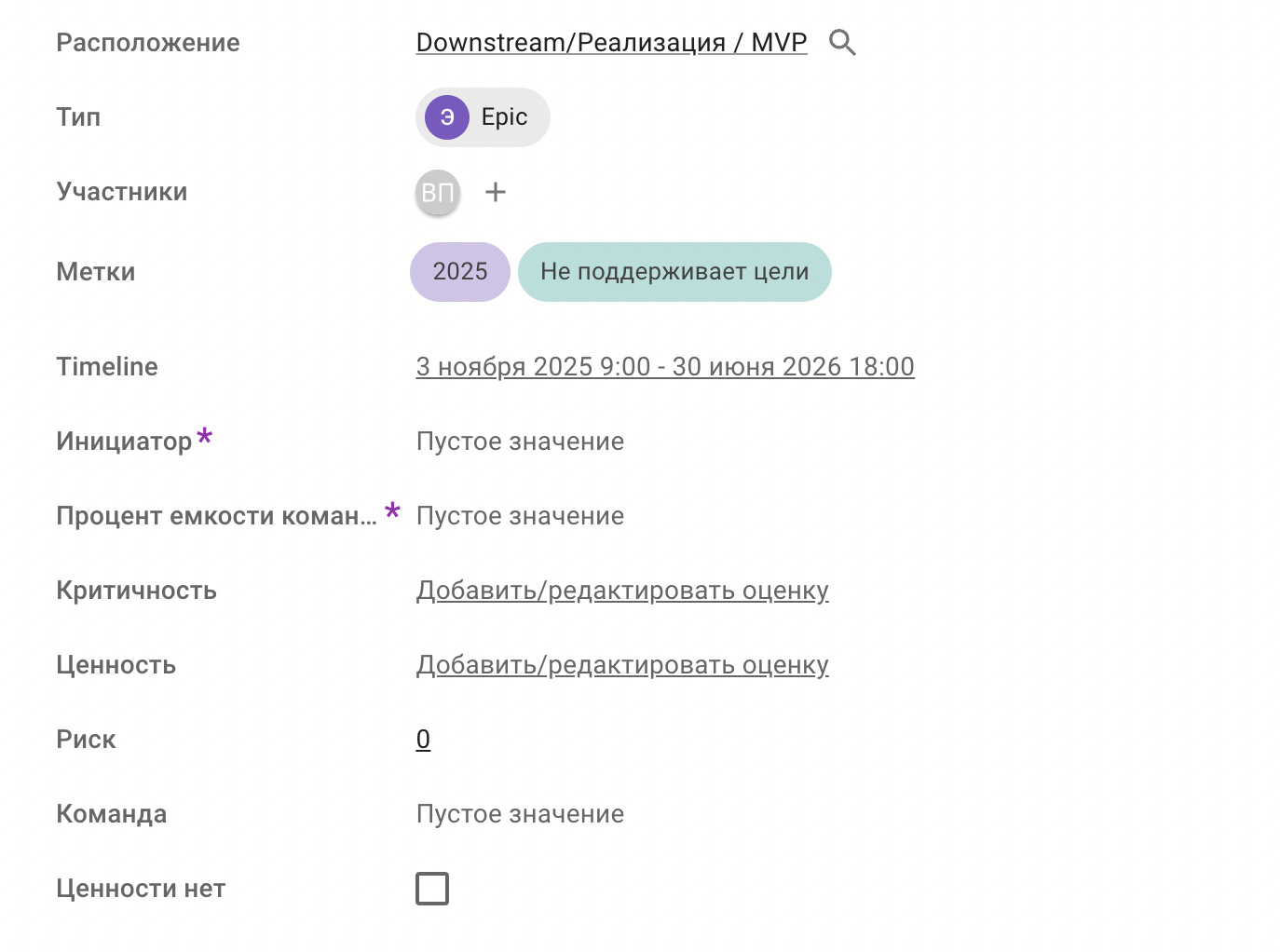Click the Метки field label

click(96, 272)
